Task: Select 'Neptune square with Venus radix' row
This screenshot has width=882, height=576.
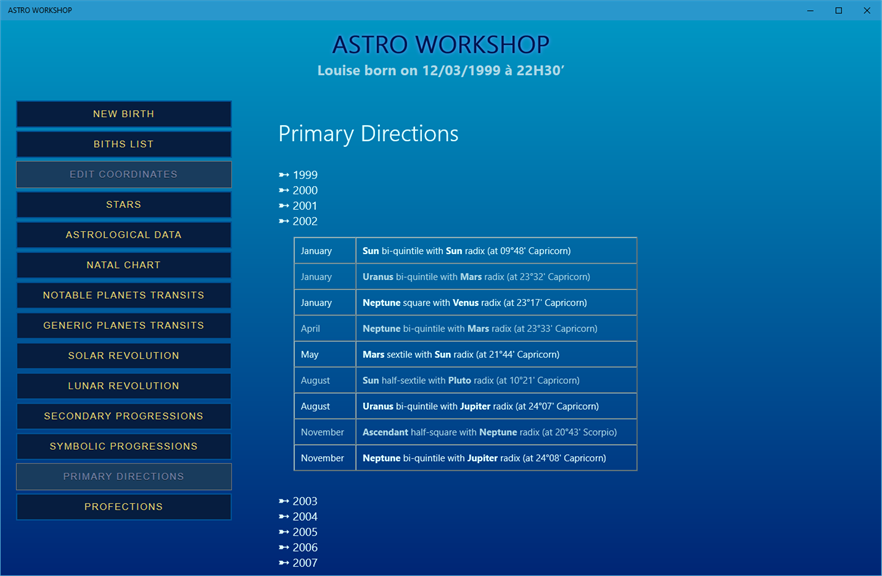Action: [x=465, y=303]
